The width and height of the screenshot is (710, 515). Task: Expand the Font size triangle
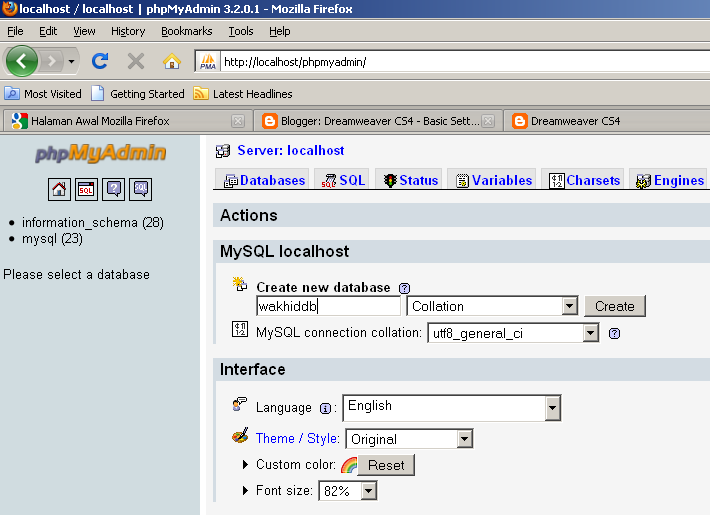(245, 490)
